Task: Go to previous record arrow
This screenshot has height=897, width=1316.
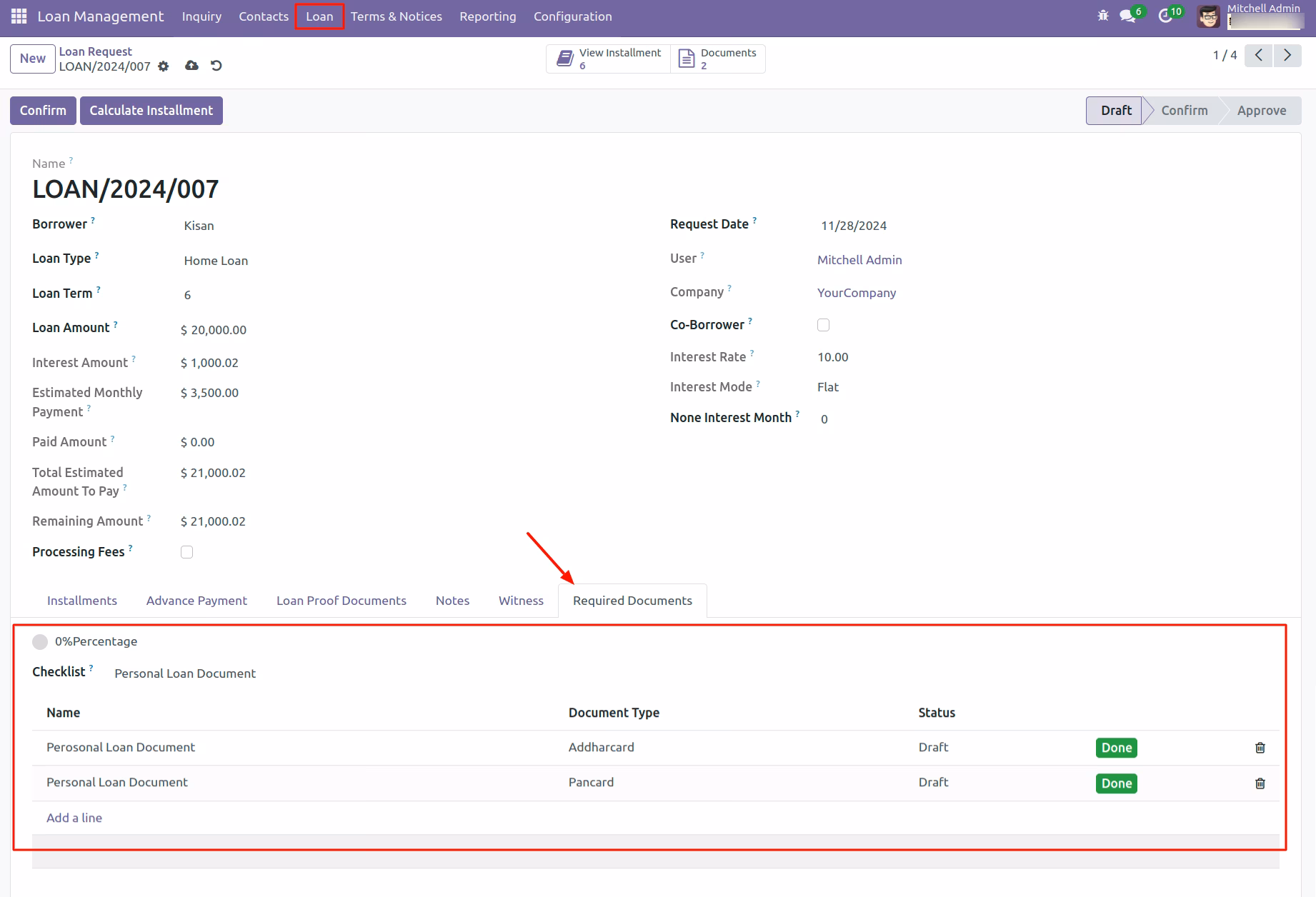Action: 1259,55
